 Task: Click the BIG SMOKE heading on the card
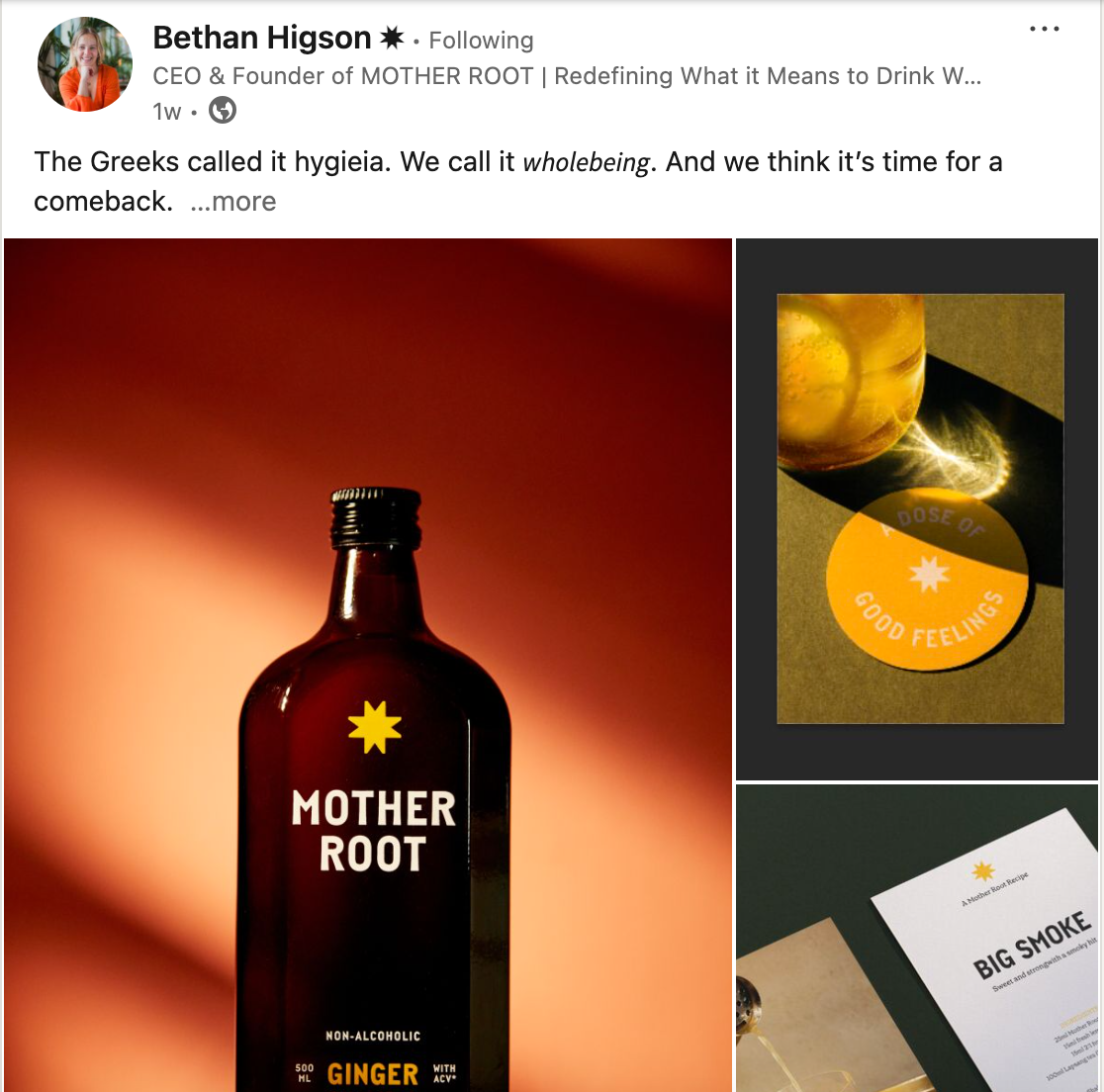click(x=1032, y=945)
